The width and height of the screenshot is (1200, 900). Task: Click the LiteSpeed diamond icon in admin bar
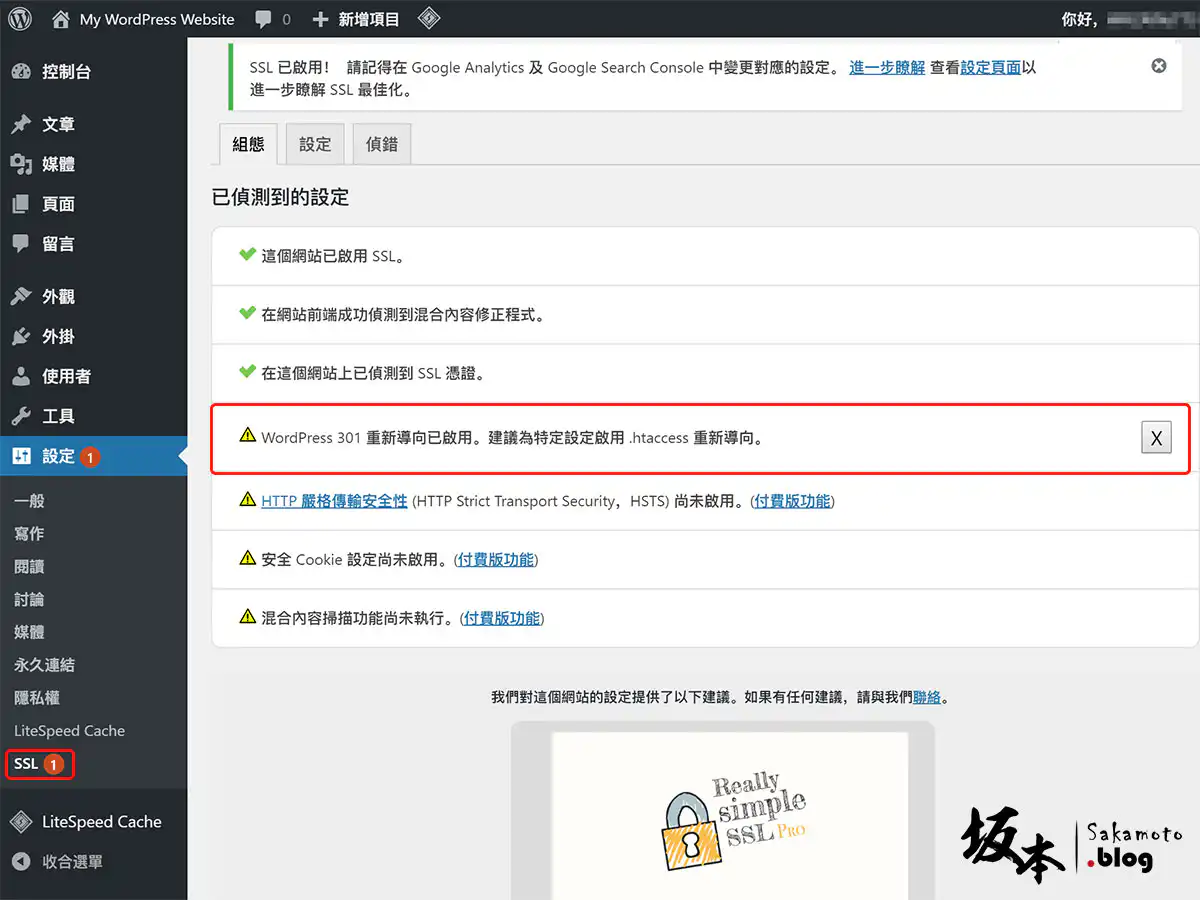coord(428,19)
